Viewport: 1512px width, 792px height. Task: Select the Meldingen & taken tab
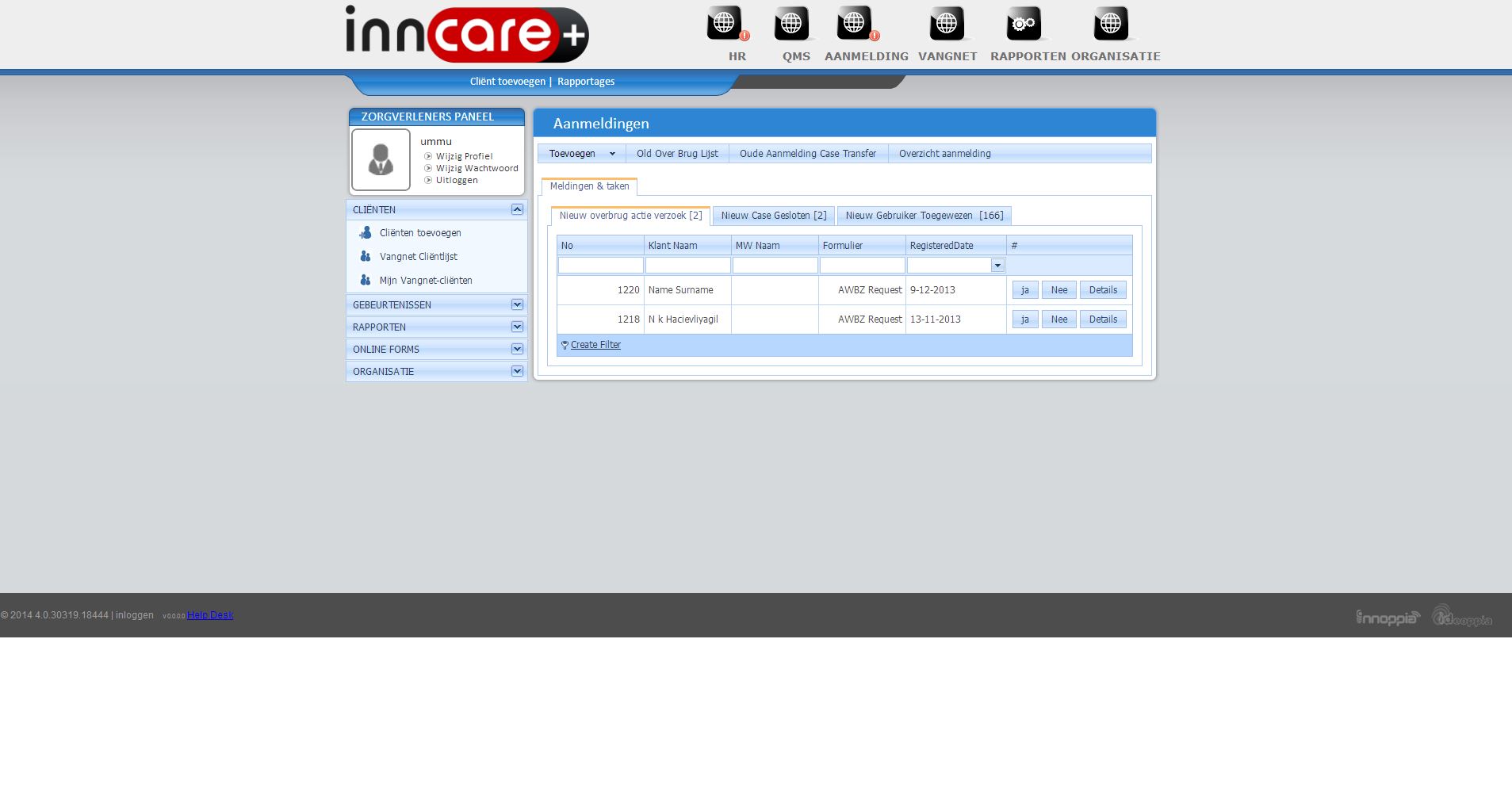point(589,186)
